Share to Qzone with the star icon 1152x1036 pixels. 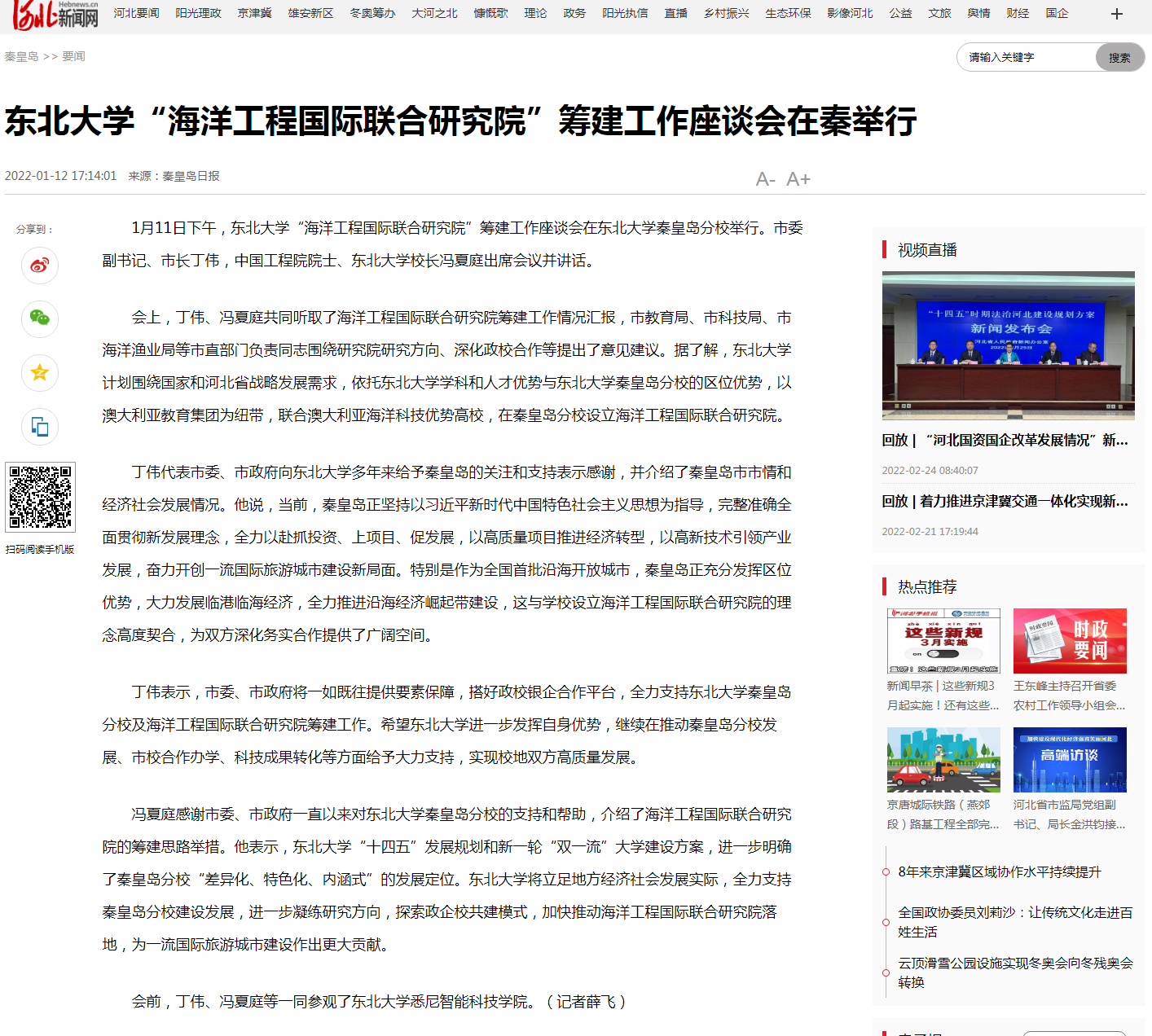pyautogui.click(x=40, y=373)
